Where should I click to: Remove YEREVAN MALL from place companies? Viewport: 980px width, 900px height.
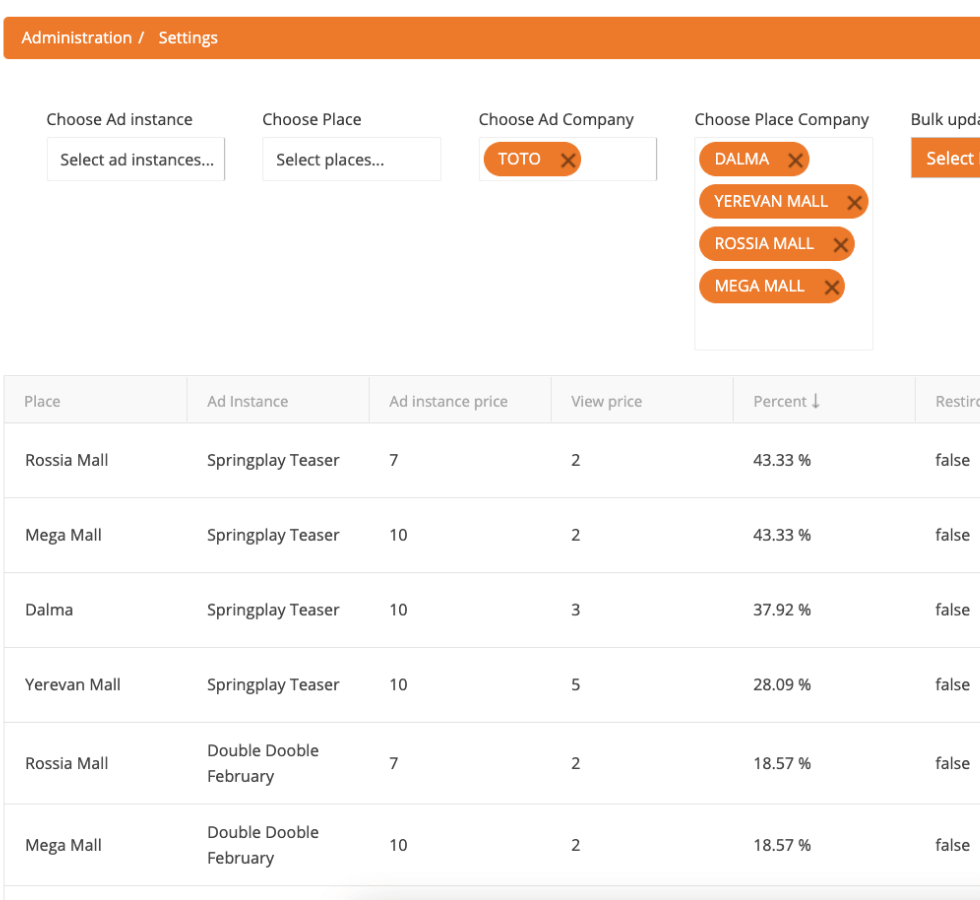pyautogui.click(x=855, y=201)
